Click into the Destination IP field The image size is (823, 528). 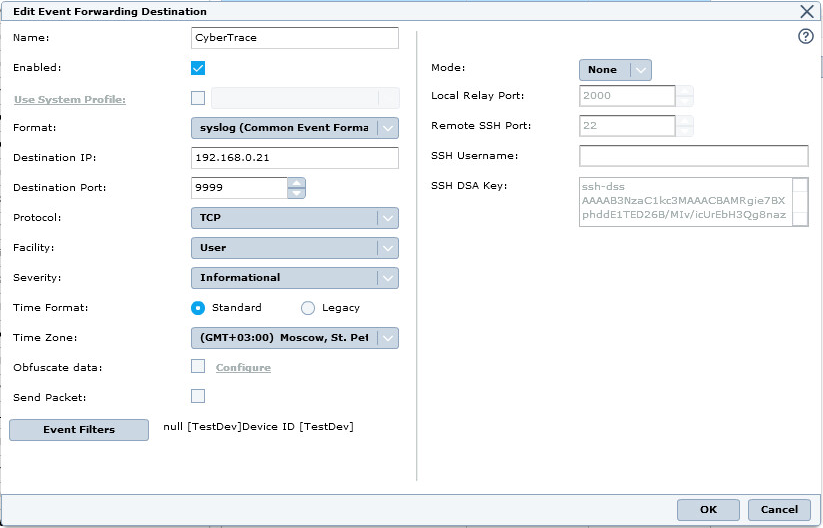tap(294, 158)
